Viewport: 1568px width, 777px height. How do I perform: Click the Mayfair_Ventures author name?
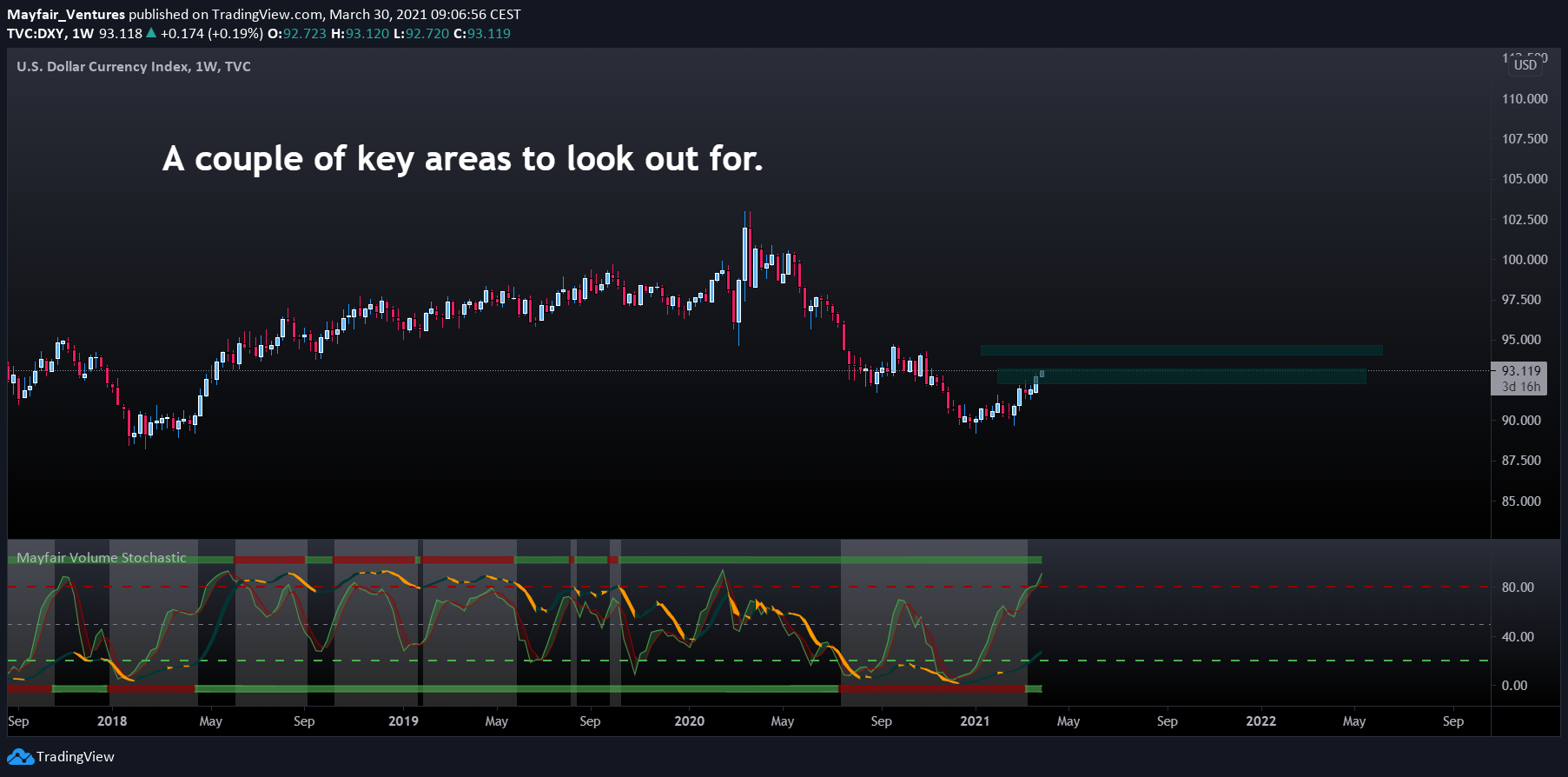click(x=66, y=15)
